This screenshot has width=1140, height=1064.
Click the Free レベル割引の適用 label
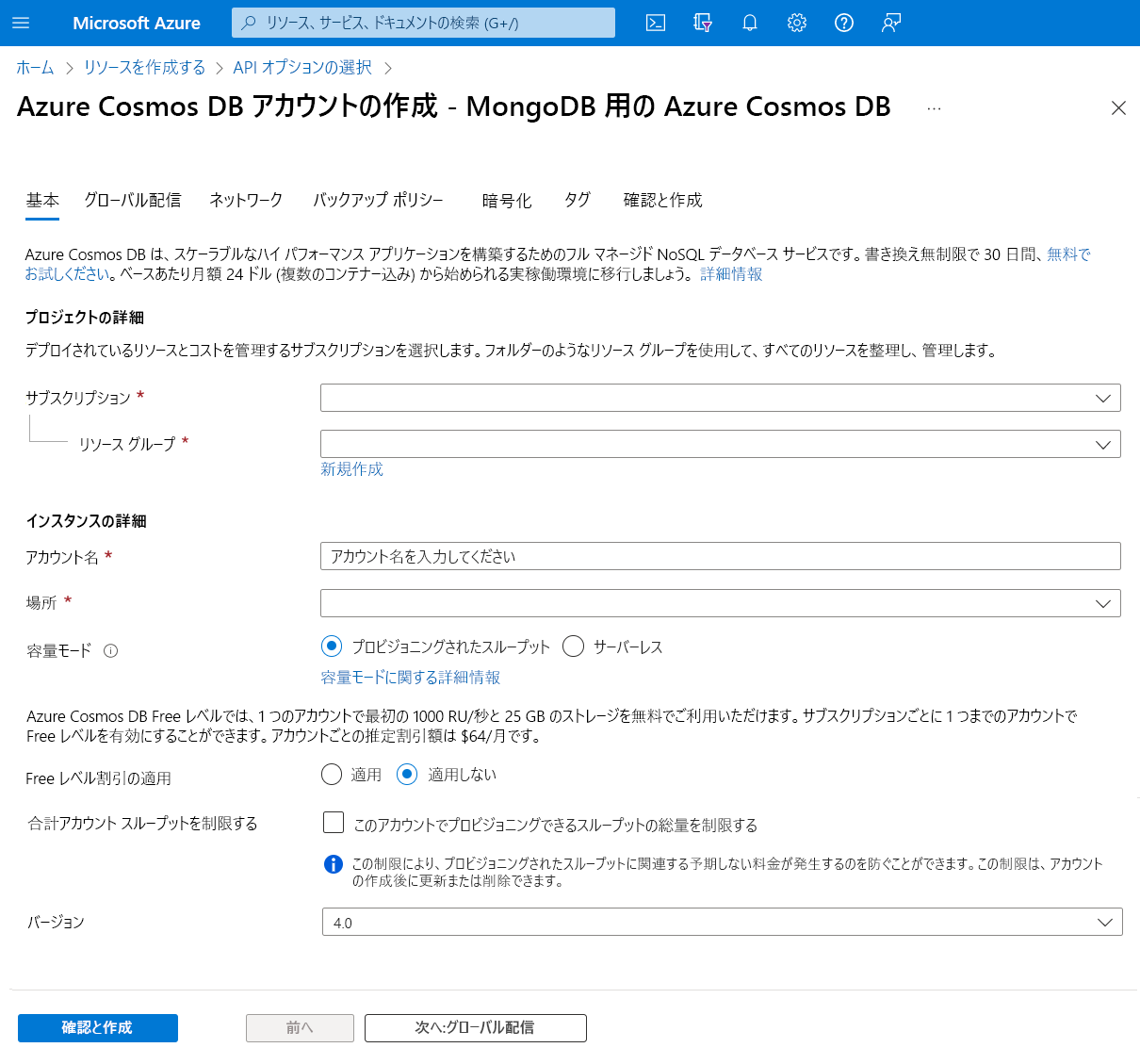point(99,778)
